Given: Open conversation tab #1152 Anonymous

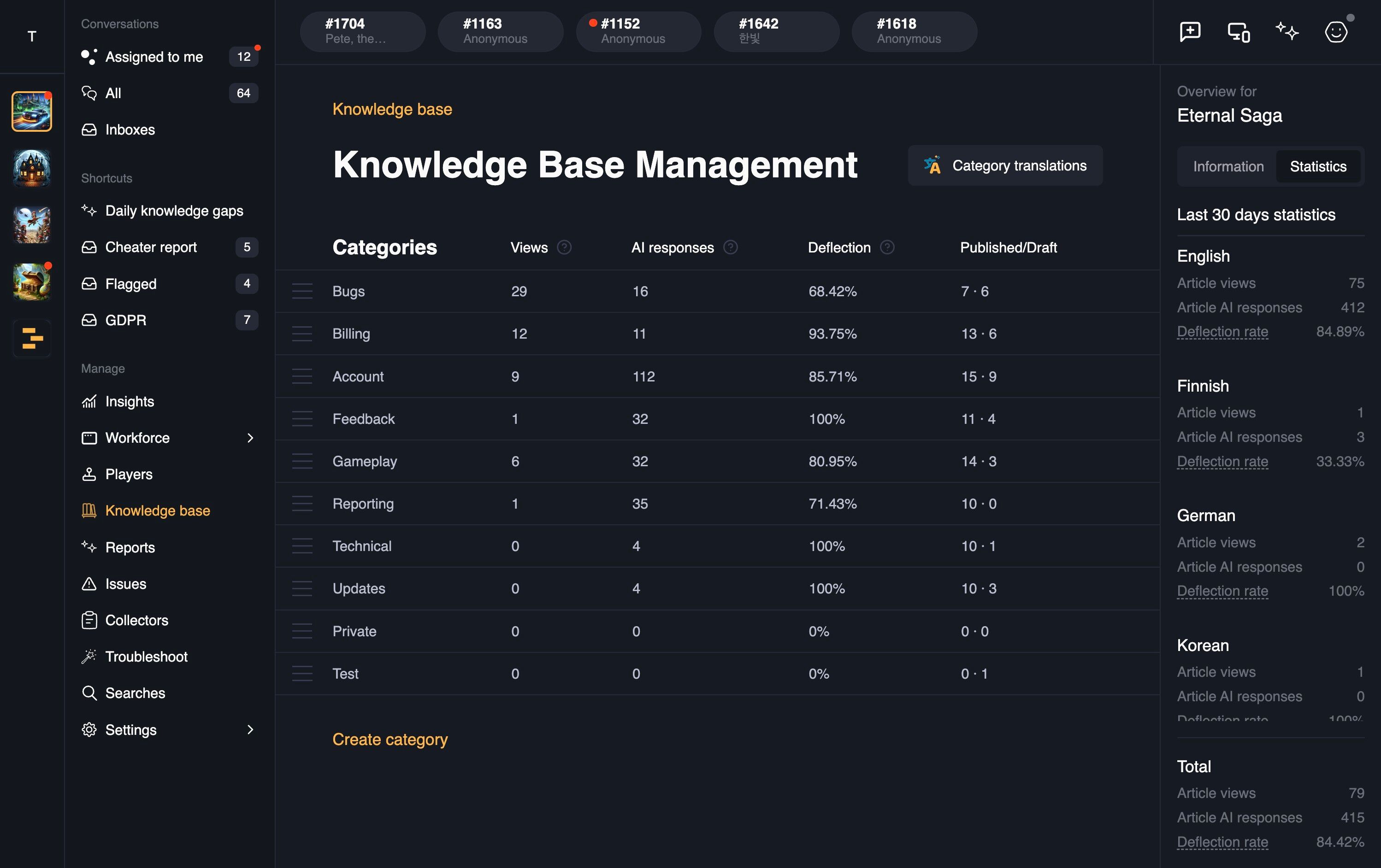Looking at the screenshot, I should point(638,31).
